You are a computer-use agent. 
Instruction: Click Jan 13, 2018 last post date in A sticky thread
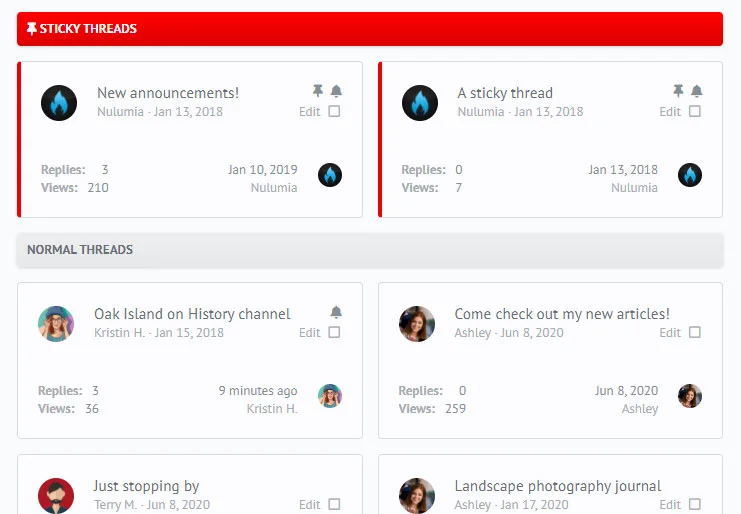click(623, 170)
